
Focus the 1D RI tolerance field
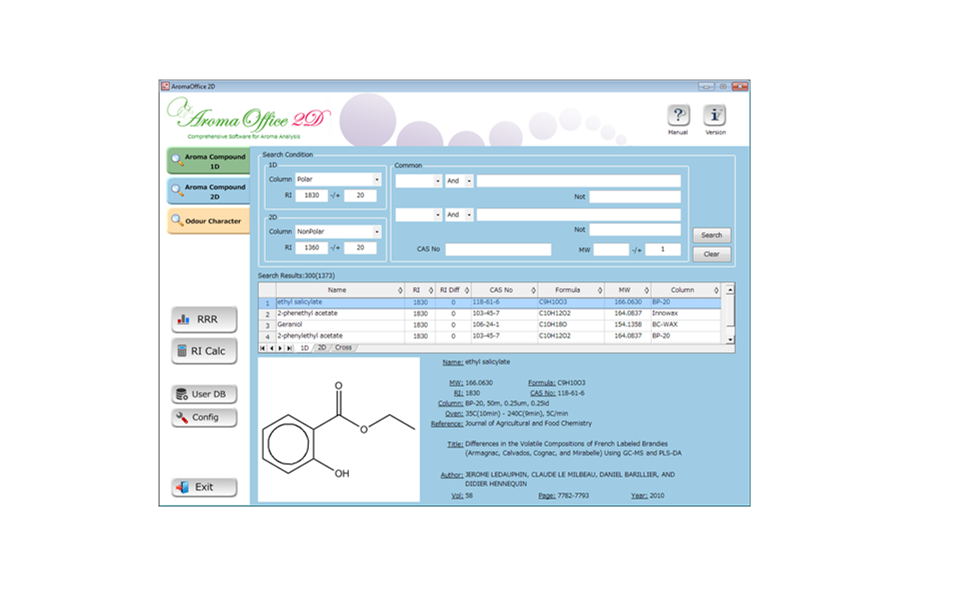(360, 195)
